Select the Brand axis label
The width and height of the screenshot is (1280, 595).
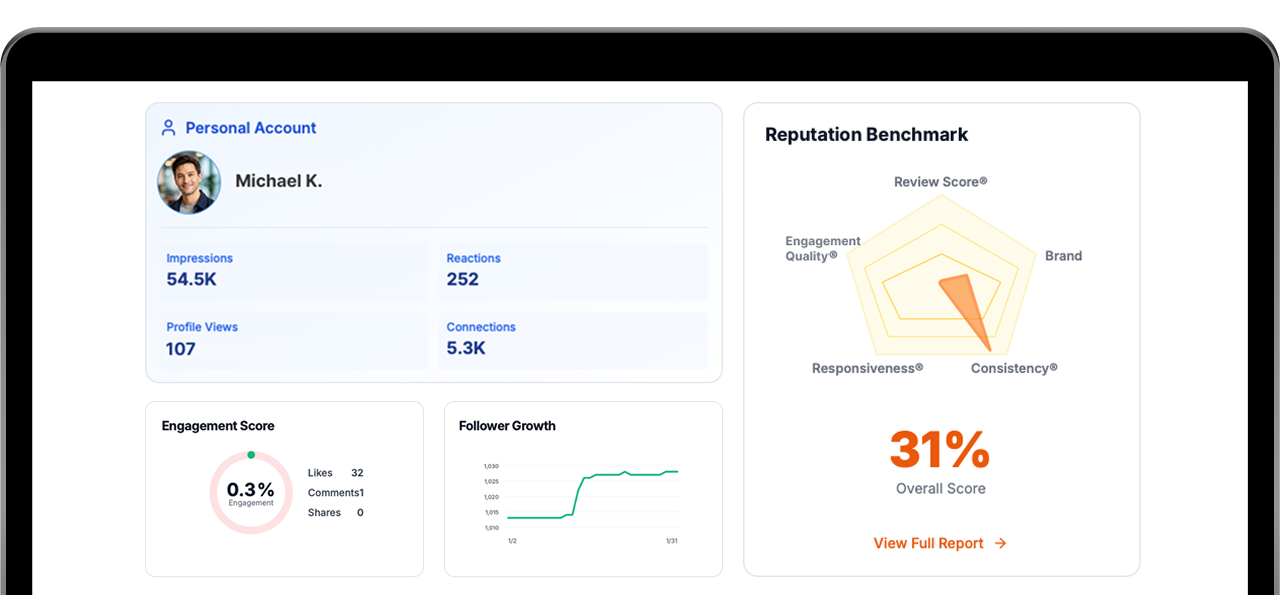1063,255
